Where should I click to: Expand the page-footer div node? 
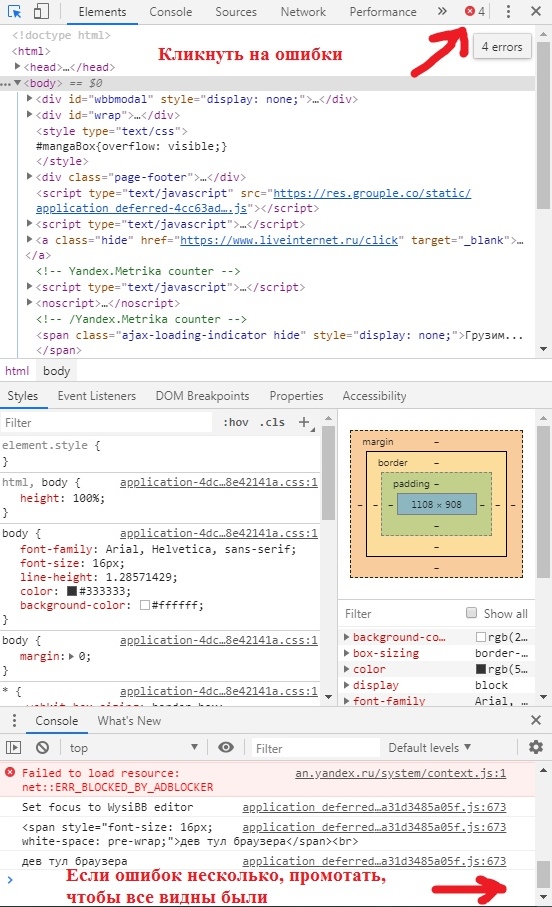tap(30, 176)
